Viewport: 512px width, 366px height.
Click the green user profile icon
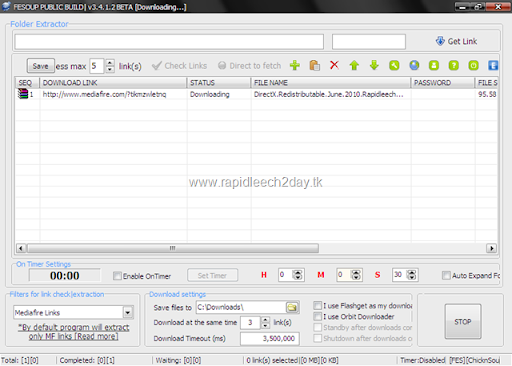(434, 65)
